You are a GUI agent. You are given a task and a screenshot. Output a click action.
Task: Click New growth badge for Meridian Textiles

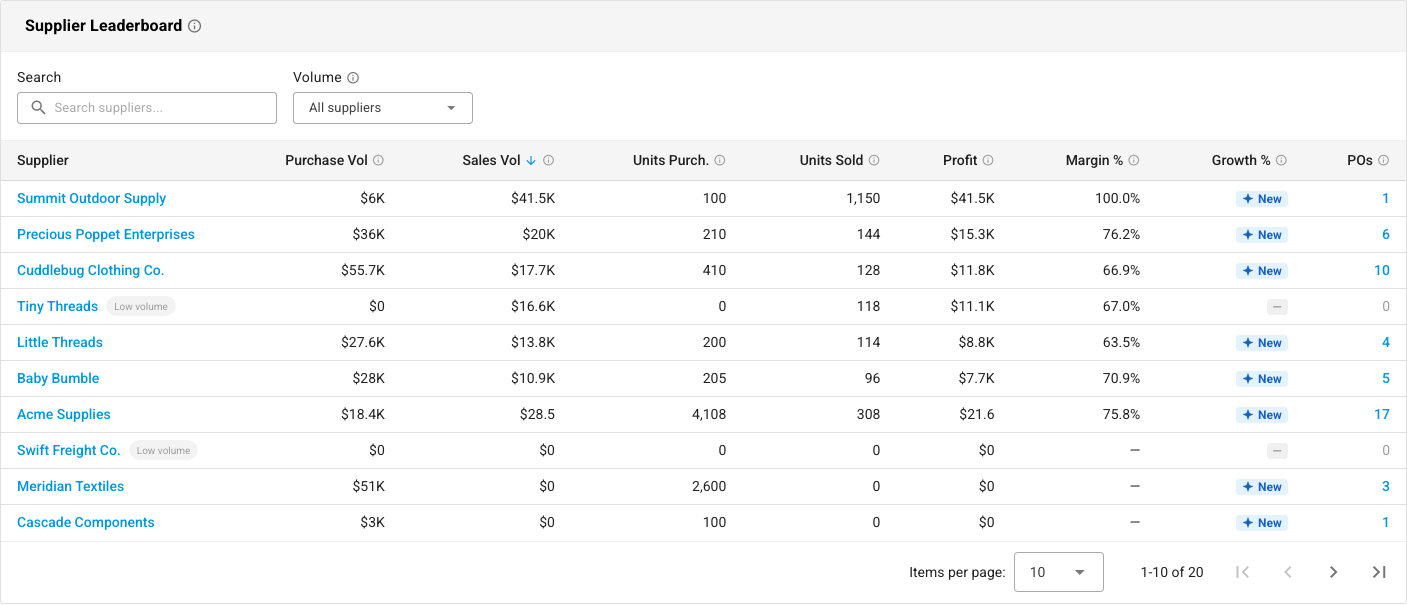[x=1262, y=487]
